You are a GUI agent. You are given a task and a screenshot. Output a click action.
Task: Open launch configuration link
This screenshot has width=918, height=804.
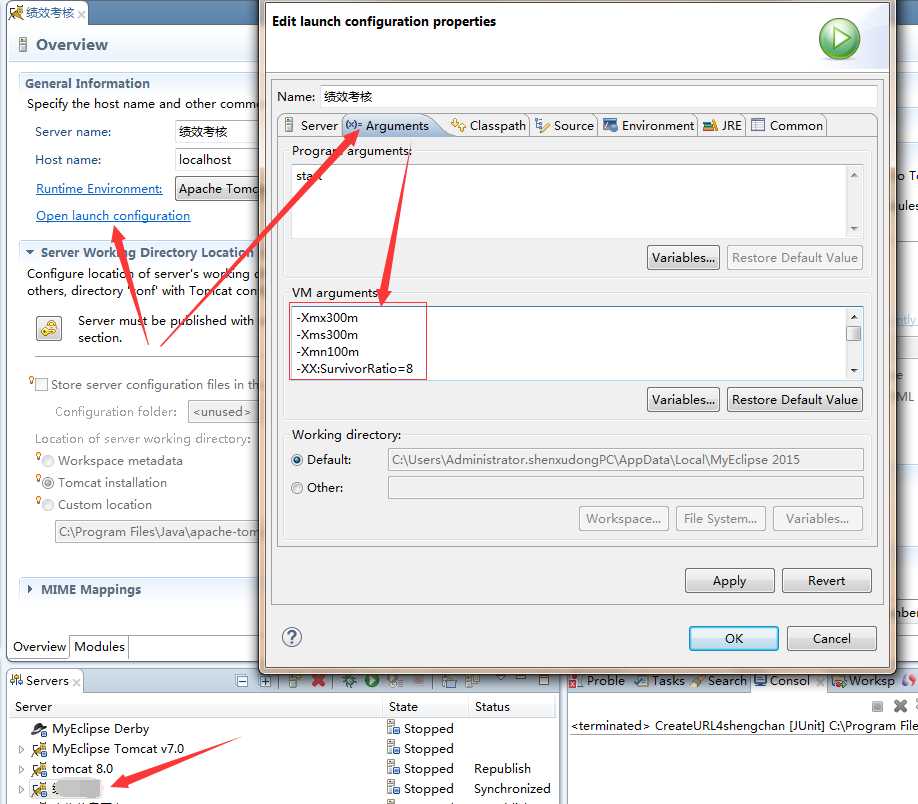coord(113,215)
